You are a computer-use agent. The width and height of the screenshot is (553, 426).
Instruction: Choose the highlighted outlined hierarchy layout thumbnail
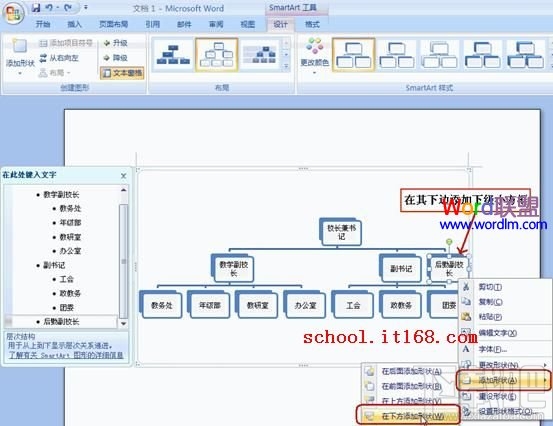(x=217, y=55)
